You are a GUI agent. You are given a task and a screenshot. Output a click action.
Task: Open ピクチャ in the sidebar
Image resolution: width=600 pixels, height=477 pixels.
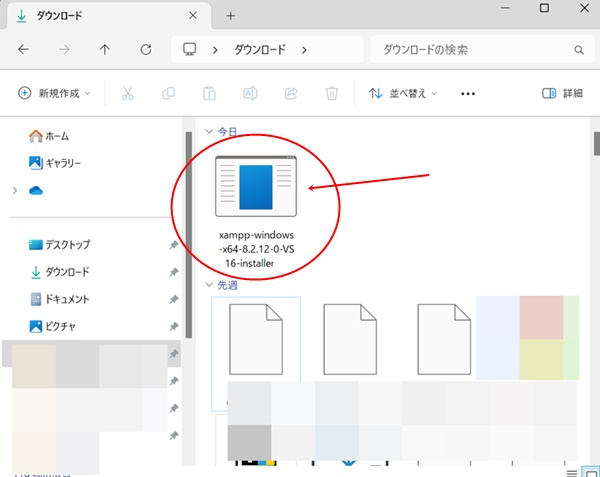click(x=53, y=326)
